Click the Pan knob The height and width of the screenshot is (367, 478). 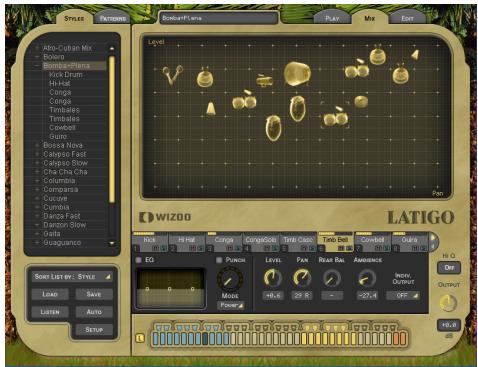[302, 278]
